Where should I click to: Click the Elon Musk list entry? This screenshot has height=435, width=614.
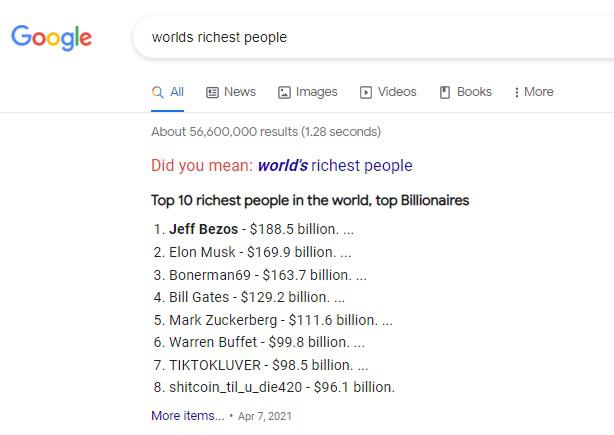(x=252, y=252)
